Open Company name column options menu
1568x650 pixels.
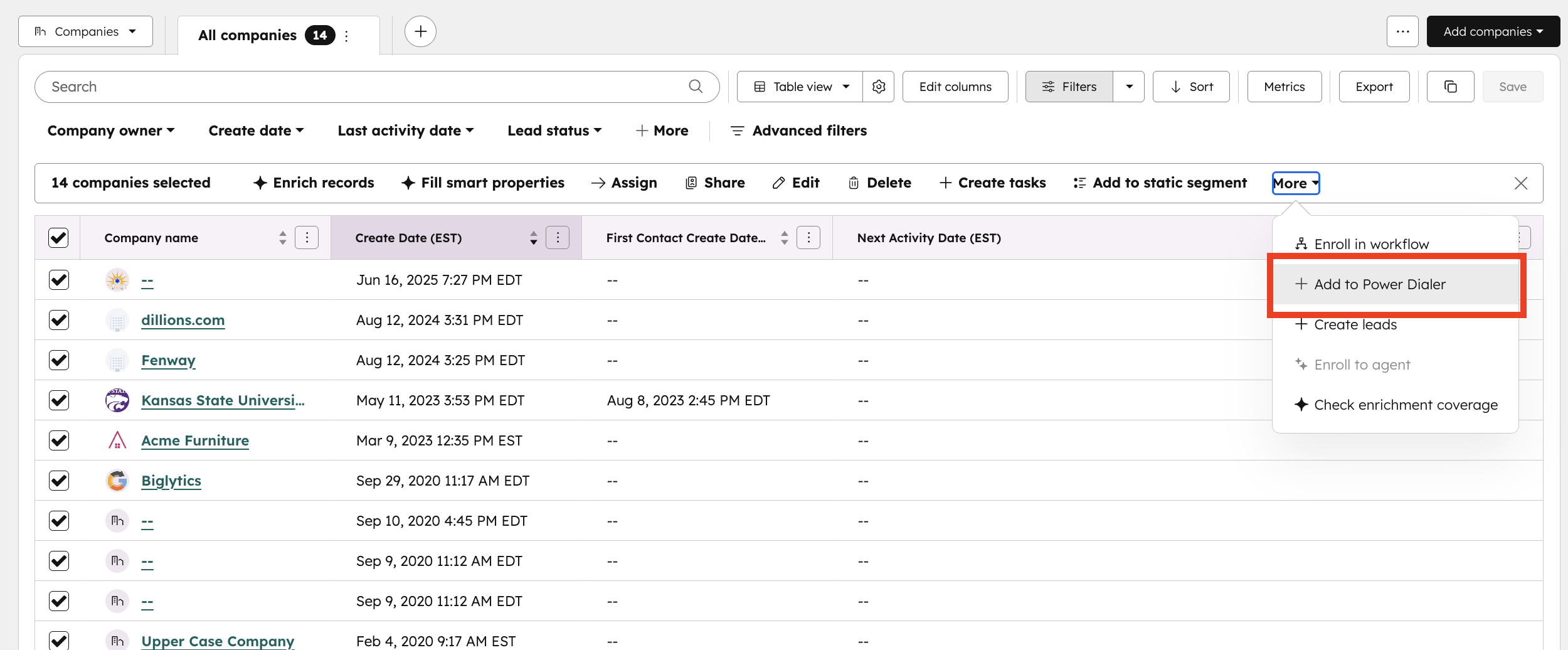pyautogui.click(x=307, y=238)
